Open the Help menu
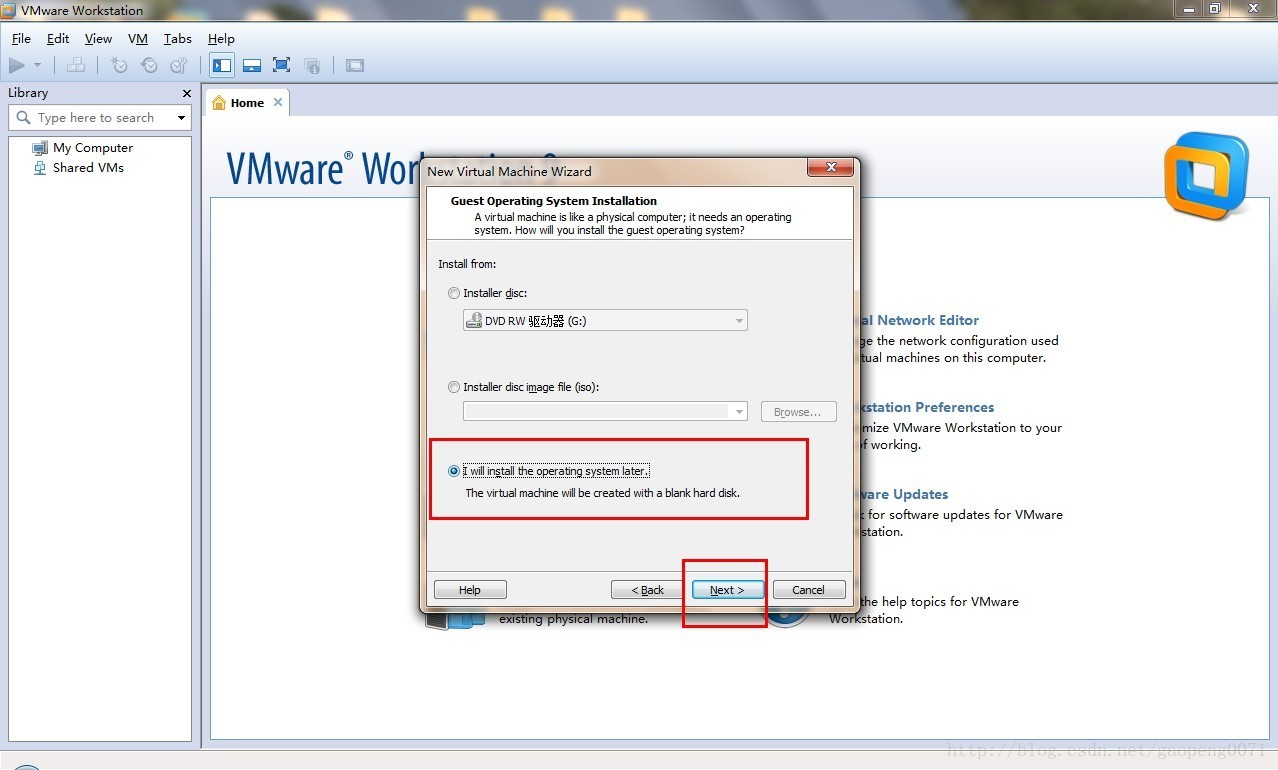The height and width of the screenshot is (770, 1278). coord(221,39)
